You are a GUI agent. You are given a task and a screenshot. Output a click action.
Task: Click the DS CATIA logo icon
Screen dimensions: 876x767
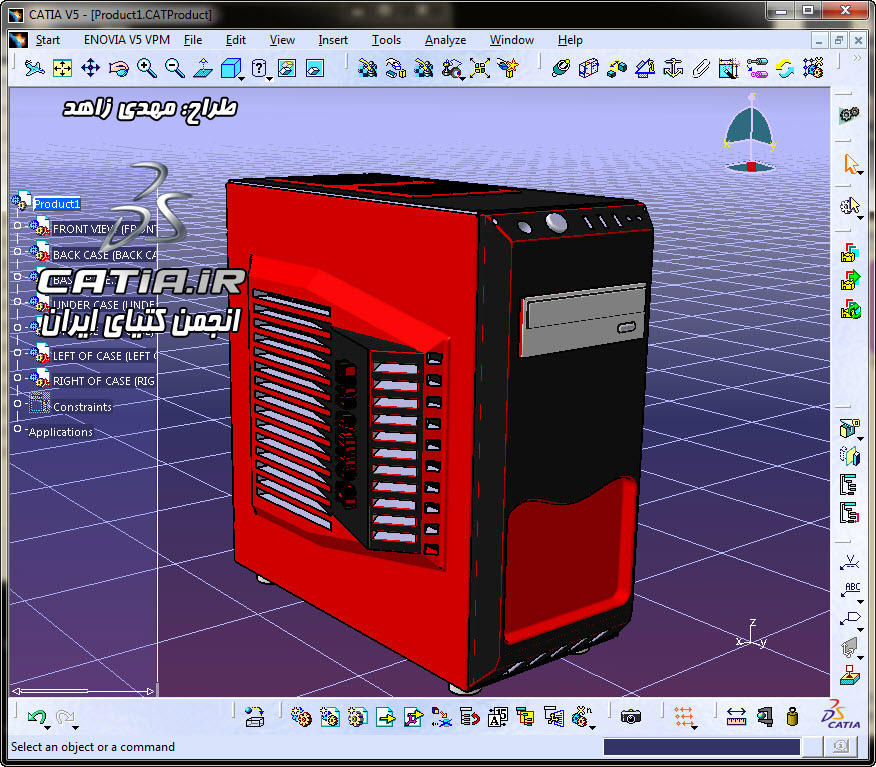point(840,714)
